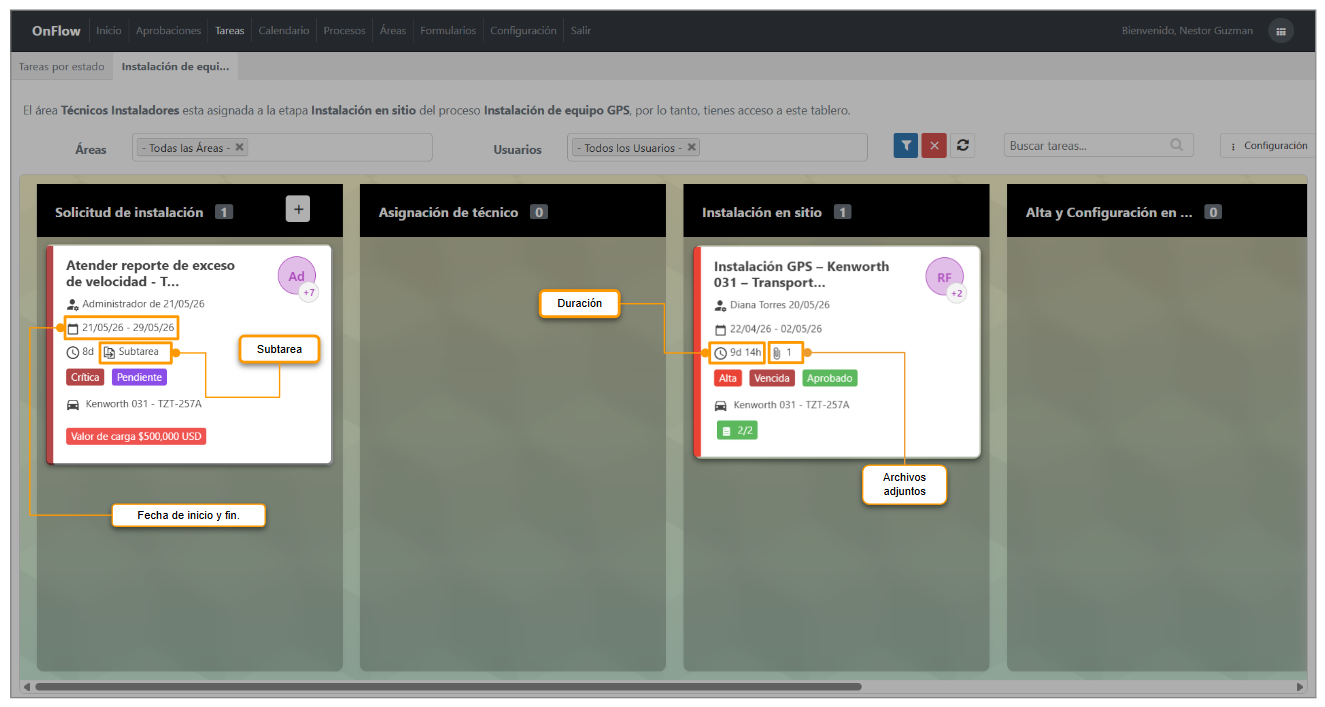Click the car icon on Atender reporte card

[73, 405]
